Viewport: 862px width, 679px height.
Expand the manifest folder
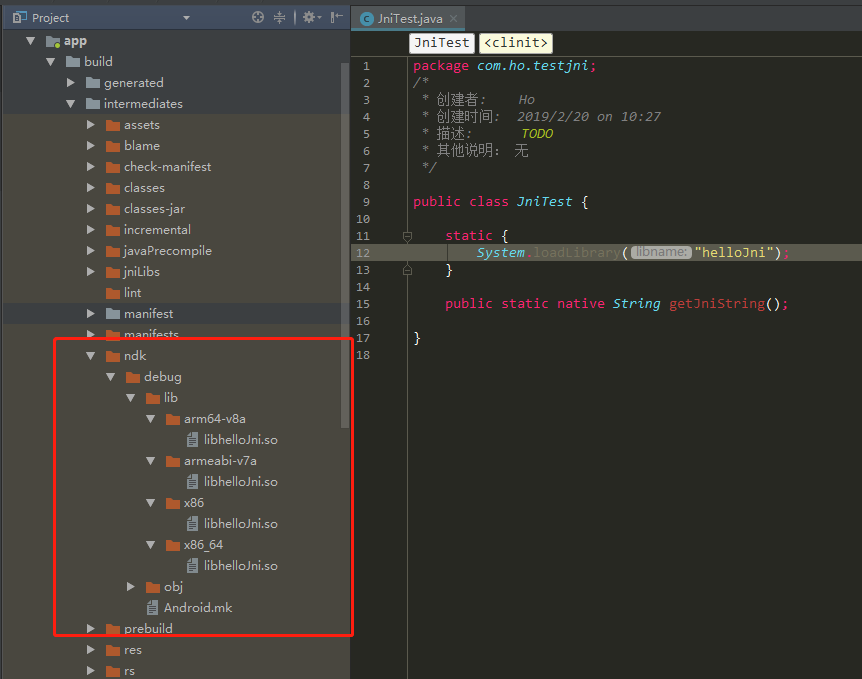point(91,313)
